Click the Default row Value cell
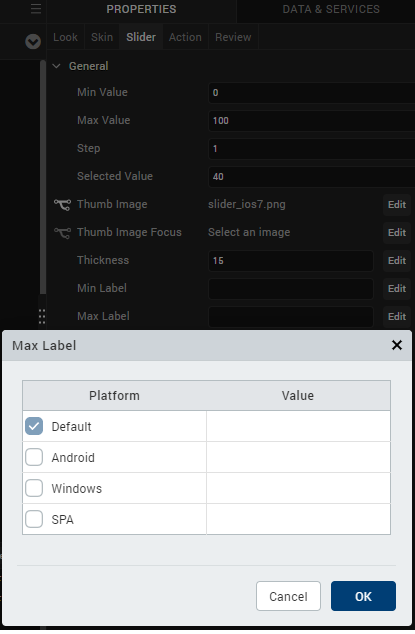415x634 pixels. 299,426
